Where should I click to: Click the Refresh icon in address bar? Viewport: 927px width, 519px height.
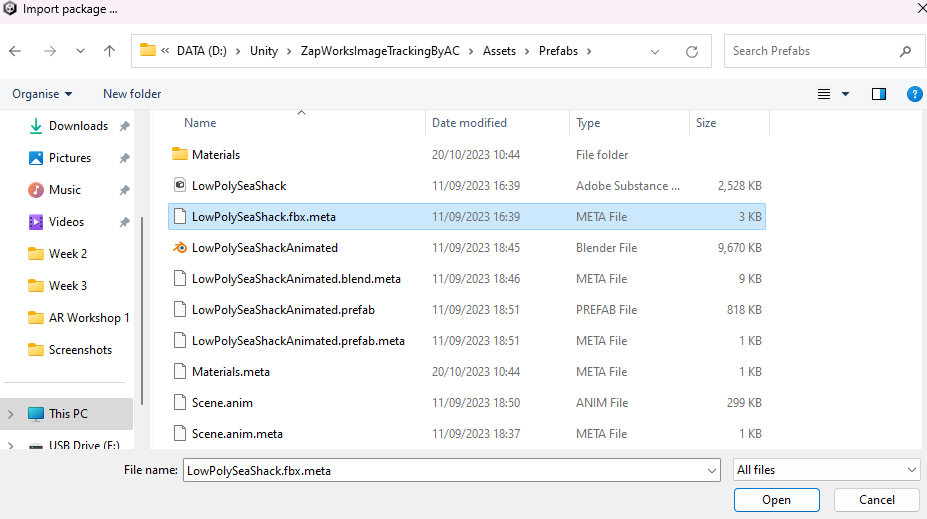pos(691,51)
